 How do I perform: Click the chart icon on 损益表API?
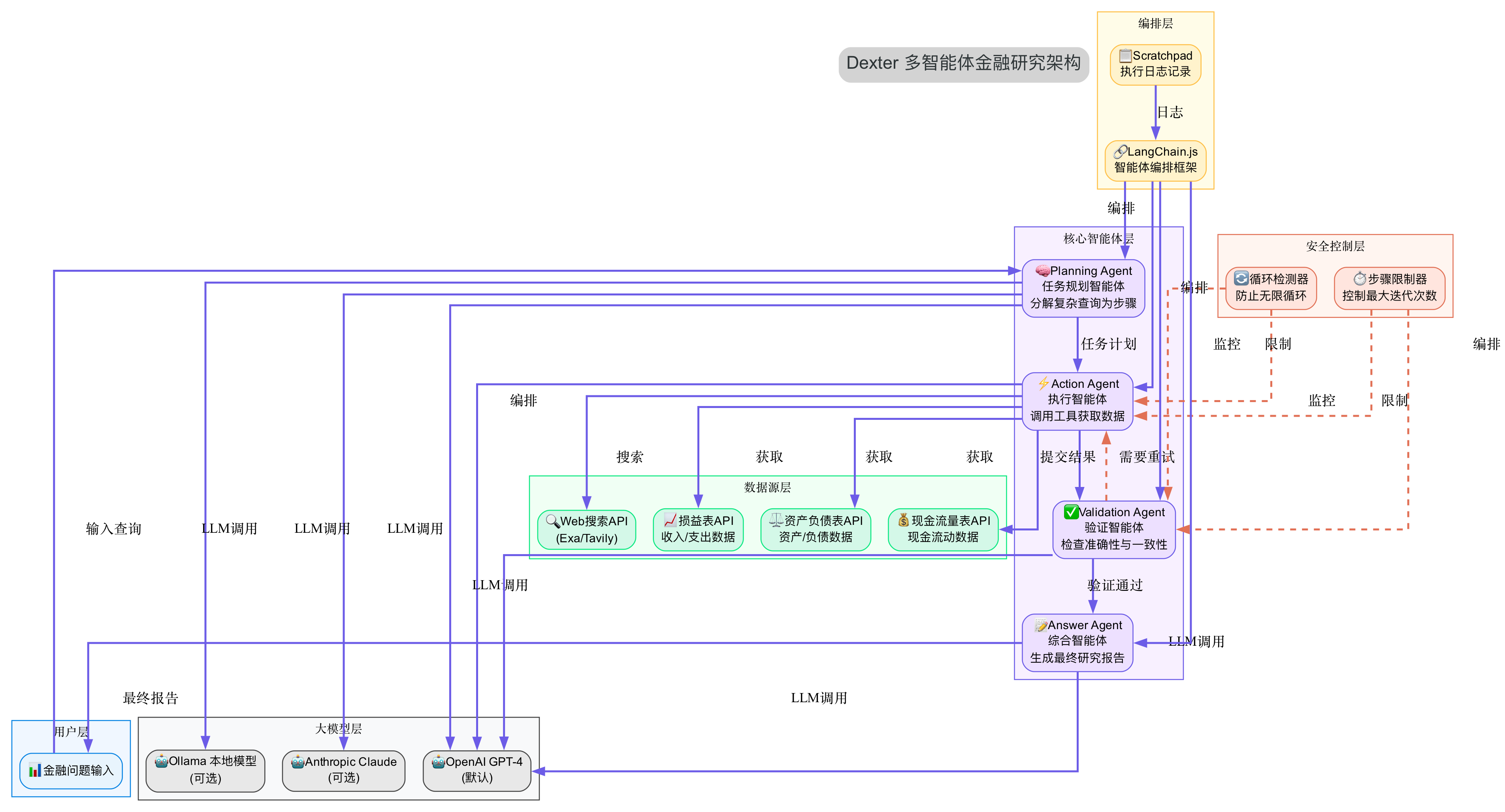click(670, 521)
